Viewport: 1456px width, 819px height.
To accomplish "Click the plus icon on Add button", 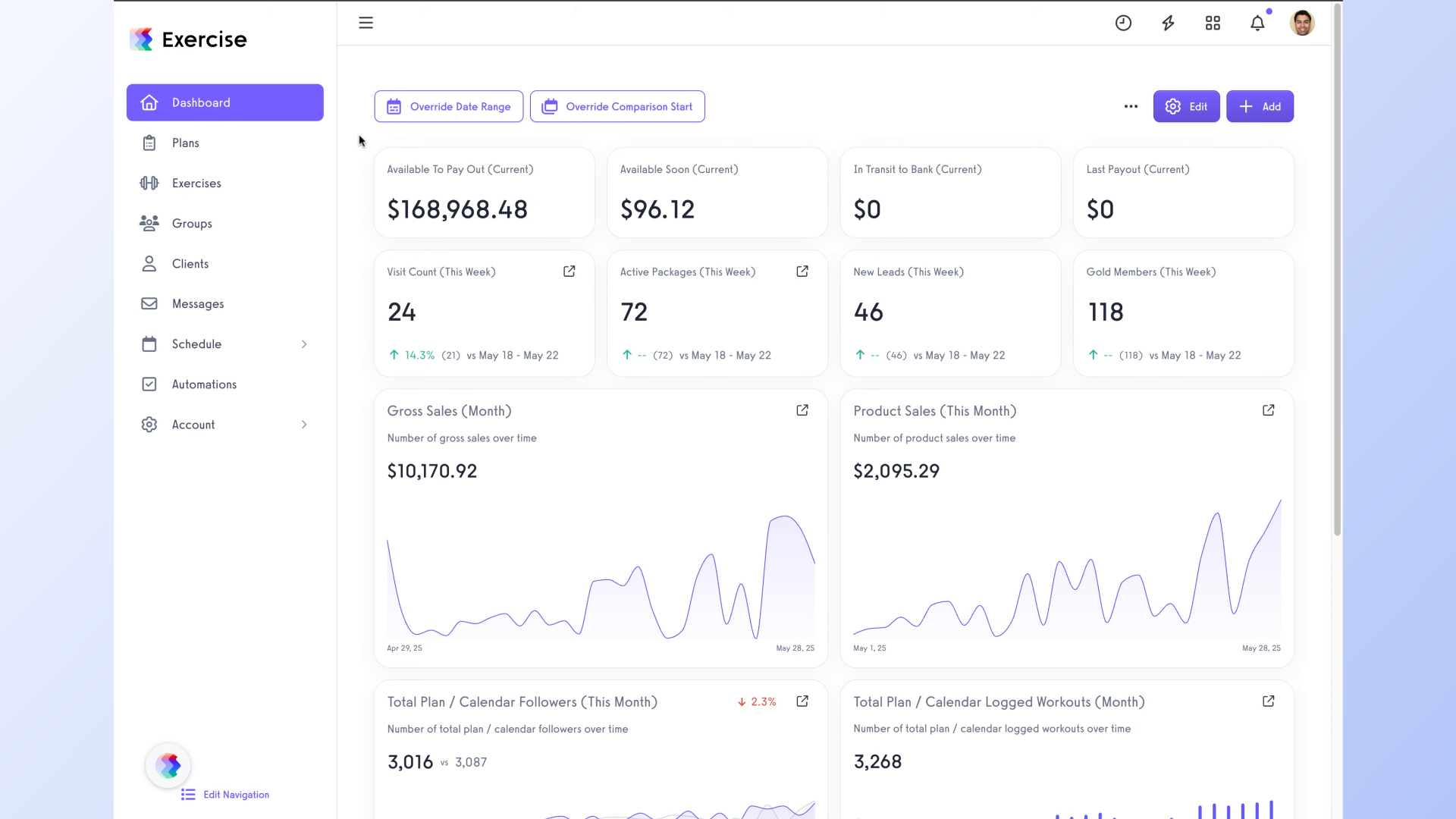I will click(1246, 106).
